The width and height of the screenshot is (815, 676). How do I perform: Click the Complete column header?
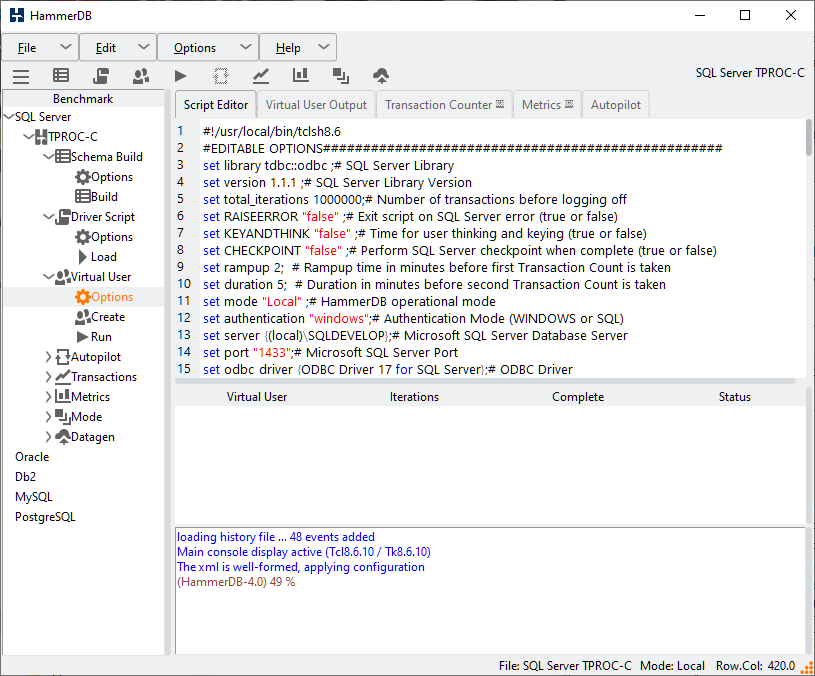click(x=578, y=397)
